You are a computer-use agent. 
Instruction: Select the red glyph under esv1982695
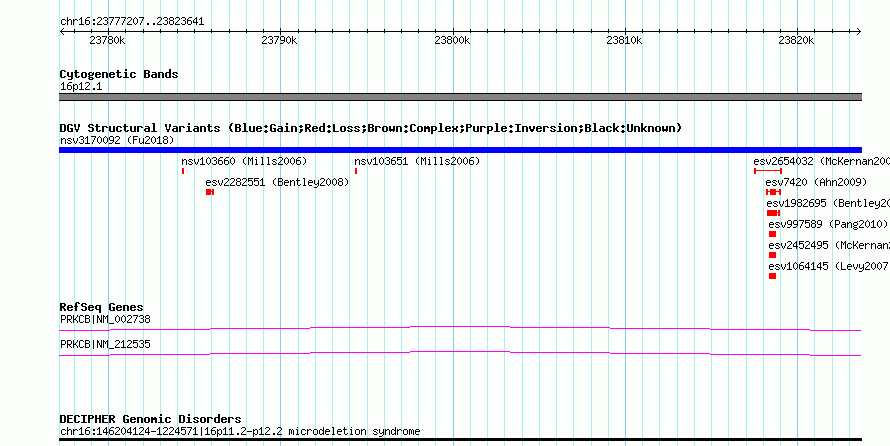click(773, 213)
